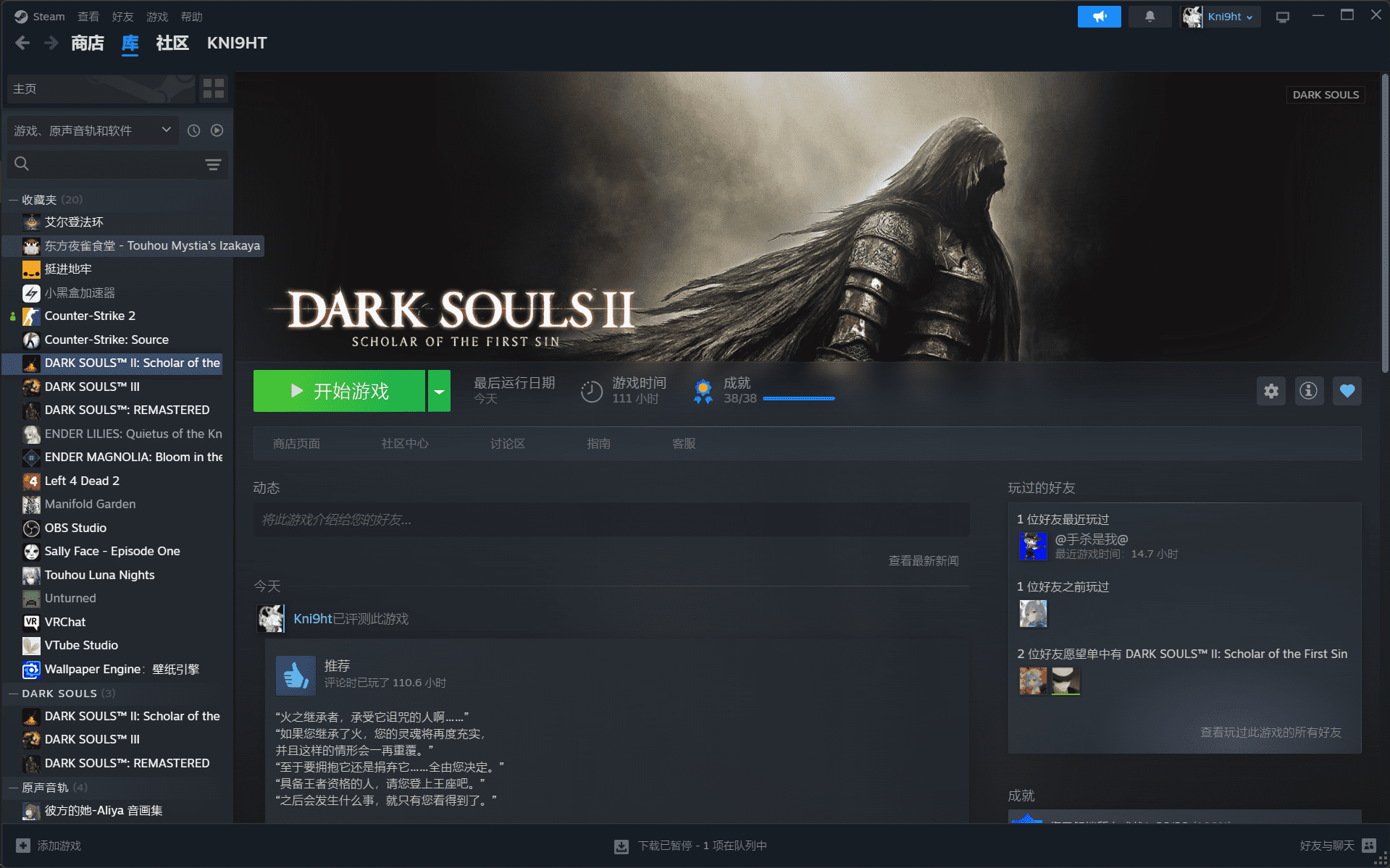Open the 指南 link
The width and height of the screenshot is (1390, 868).
598,444
